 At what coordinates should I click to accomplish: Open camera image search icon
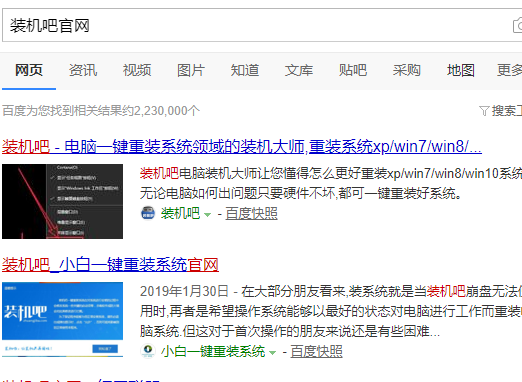(x=518, y=26)
